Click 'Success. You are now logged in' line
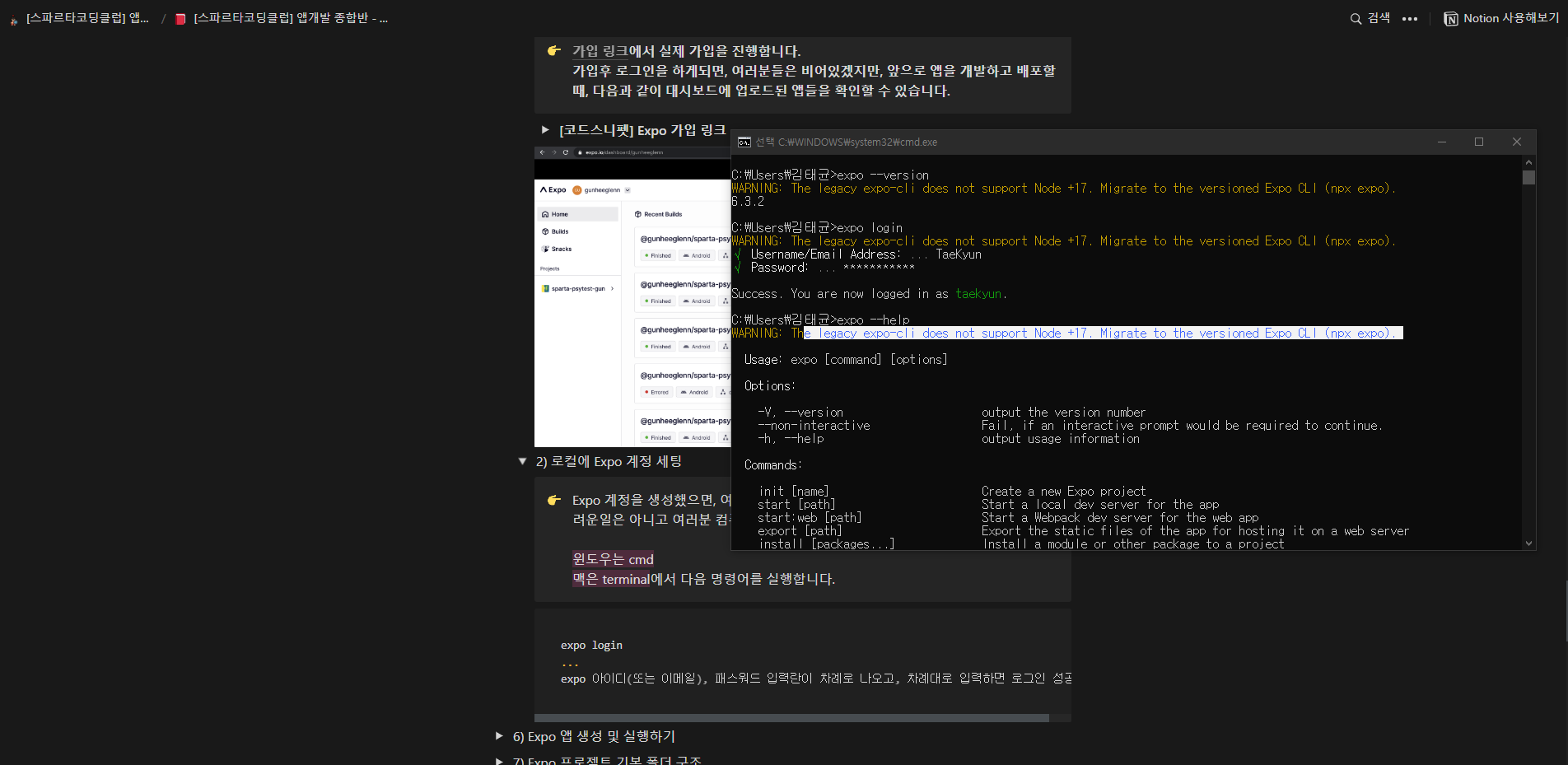The width and height of the screenshot is (1568, 765). 869,293
